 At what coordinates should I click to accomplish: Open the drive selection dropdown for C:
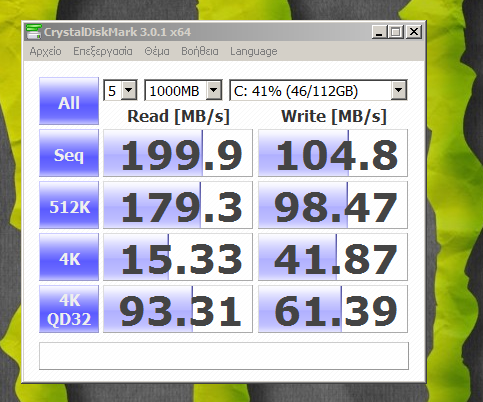click(318, 90)
